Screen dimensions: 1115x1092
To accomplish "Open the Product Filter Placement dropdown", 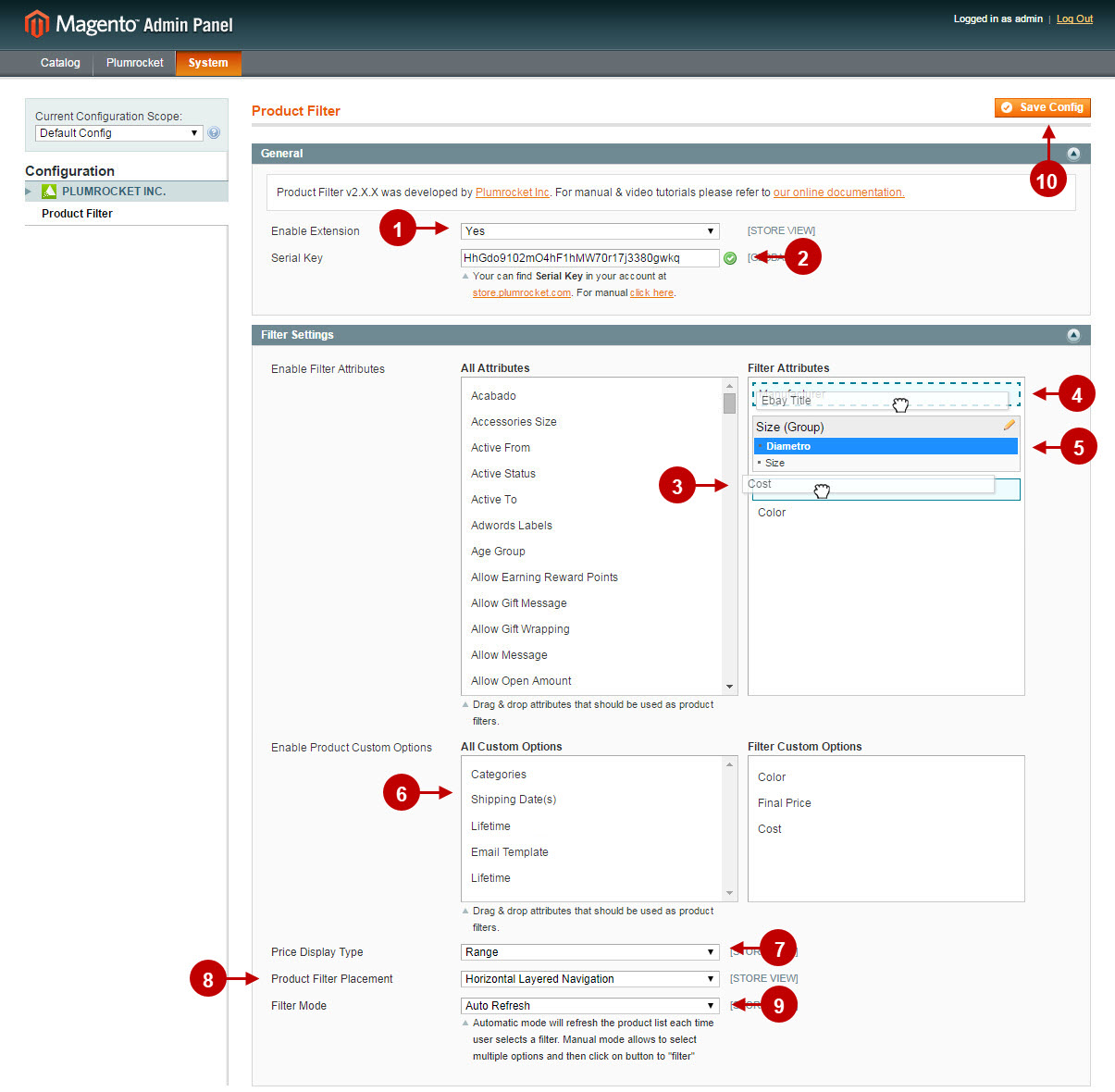I will point(589,979).
